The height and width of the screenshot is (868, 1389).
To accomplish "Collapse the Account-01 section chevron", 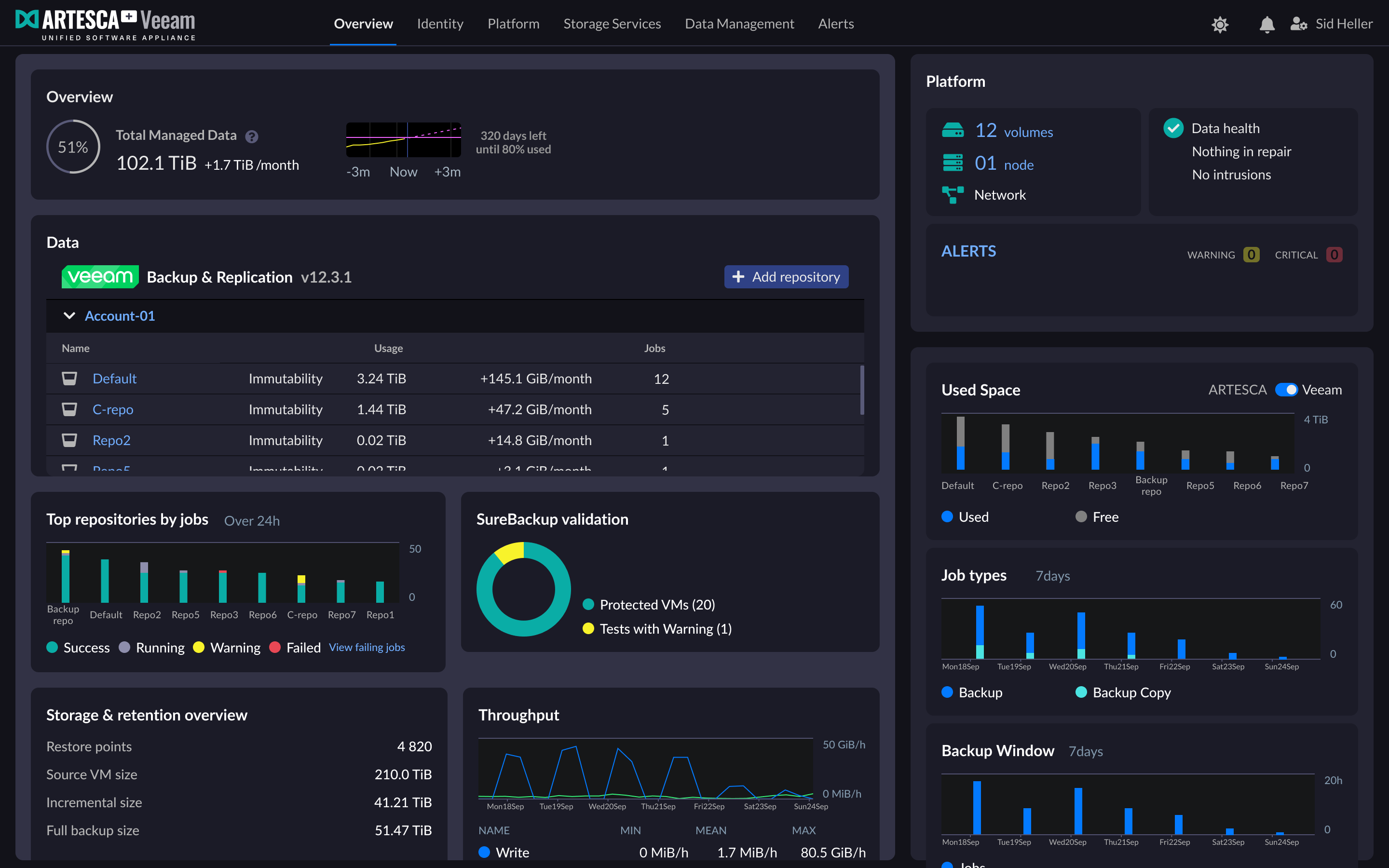I will (x=69, y=316).
